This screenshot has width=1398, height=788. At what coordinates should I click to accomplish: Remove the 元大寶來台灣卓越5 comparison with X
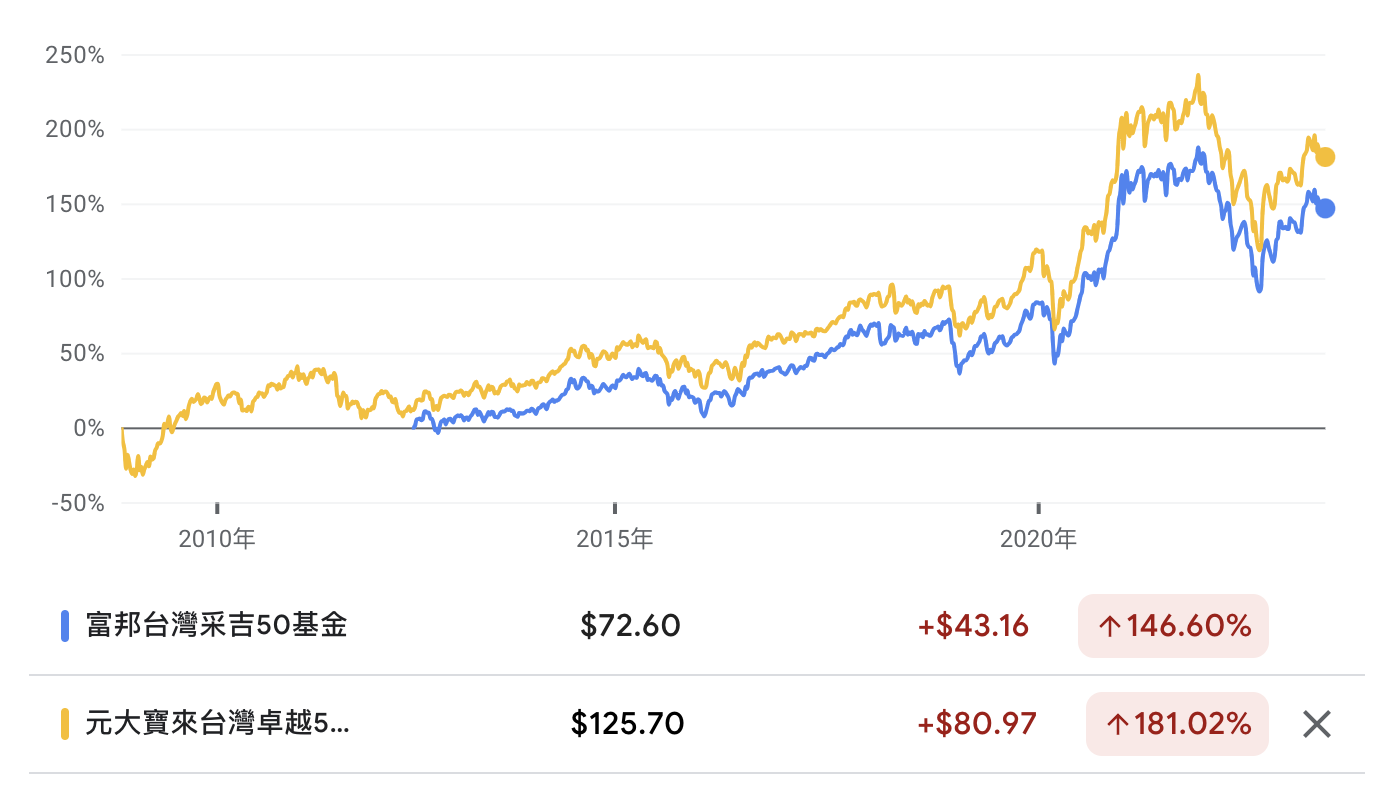(x=1317, y=723)
